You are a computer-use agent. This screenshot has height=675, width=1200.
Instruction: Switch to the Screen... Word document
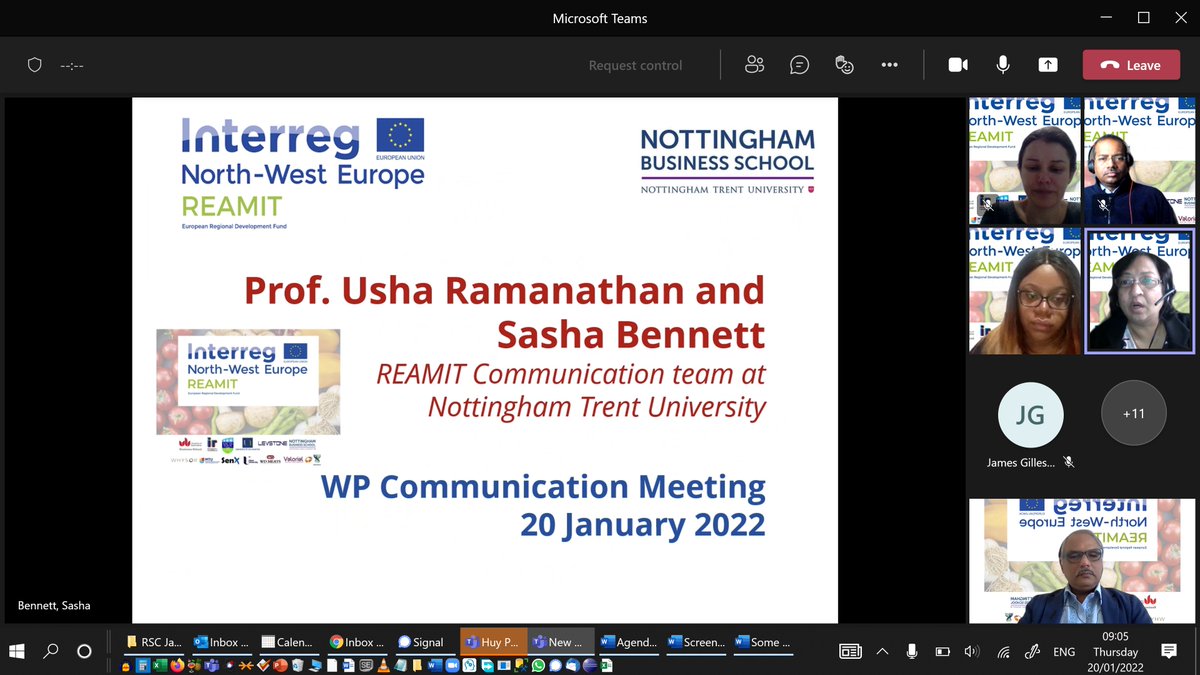(697, 641)
